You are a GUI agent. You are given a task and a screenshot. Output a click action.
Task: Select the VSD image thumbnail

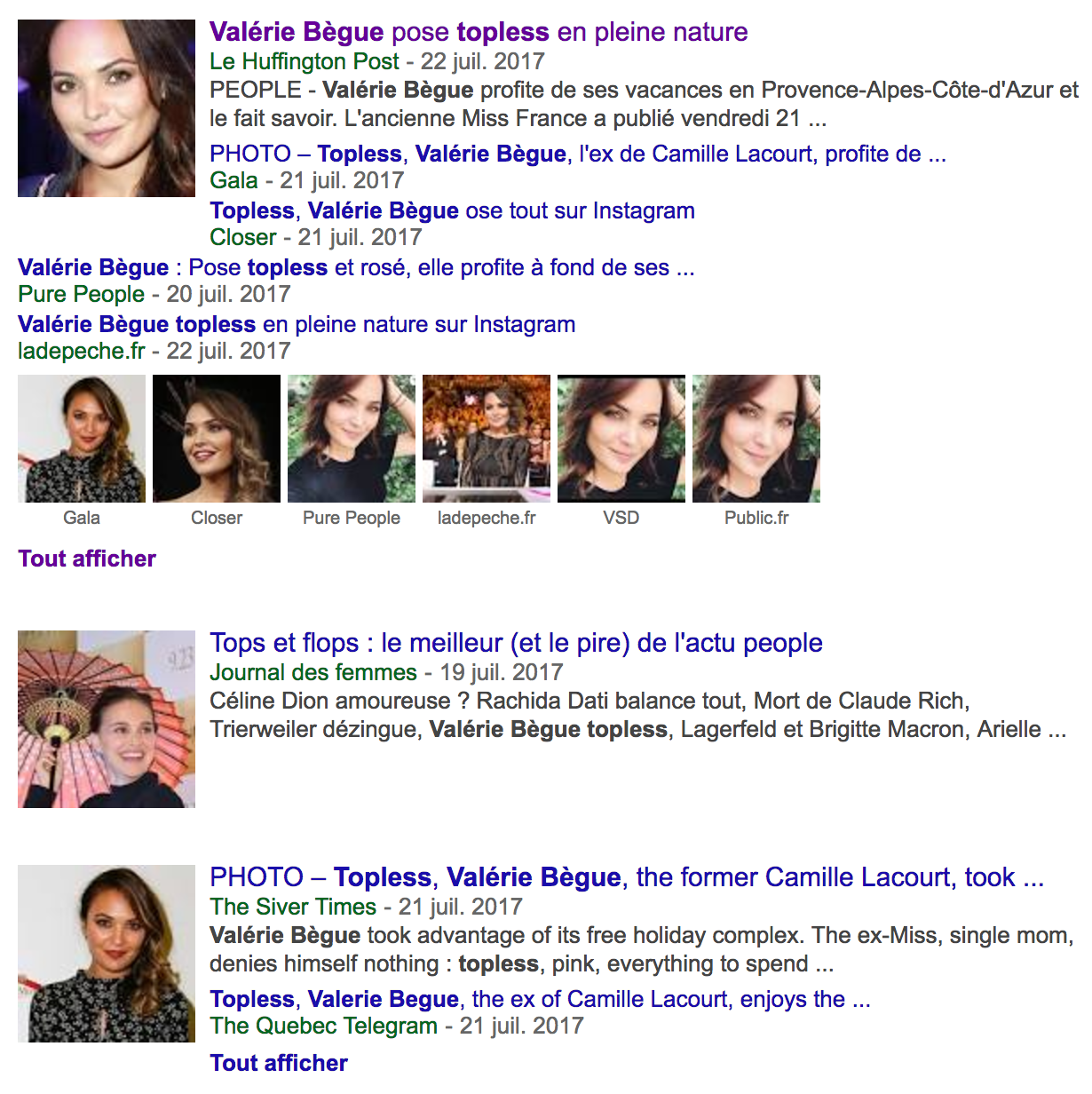point(621,439)
